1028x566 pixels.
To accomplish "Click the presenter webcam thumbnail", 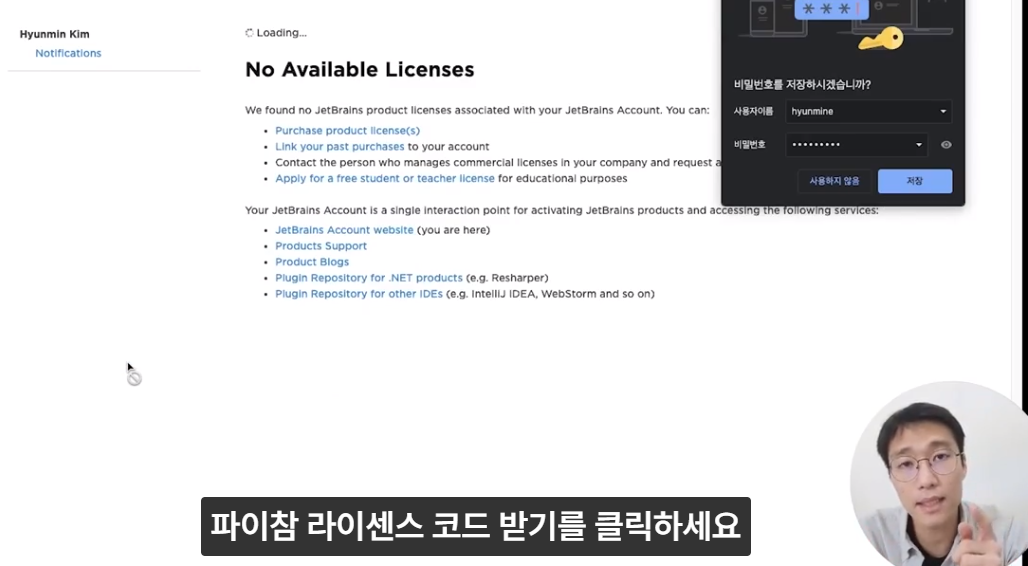I will (939, 474).
